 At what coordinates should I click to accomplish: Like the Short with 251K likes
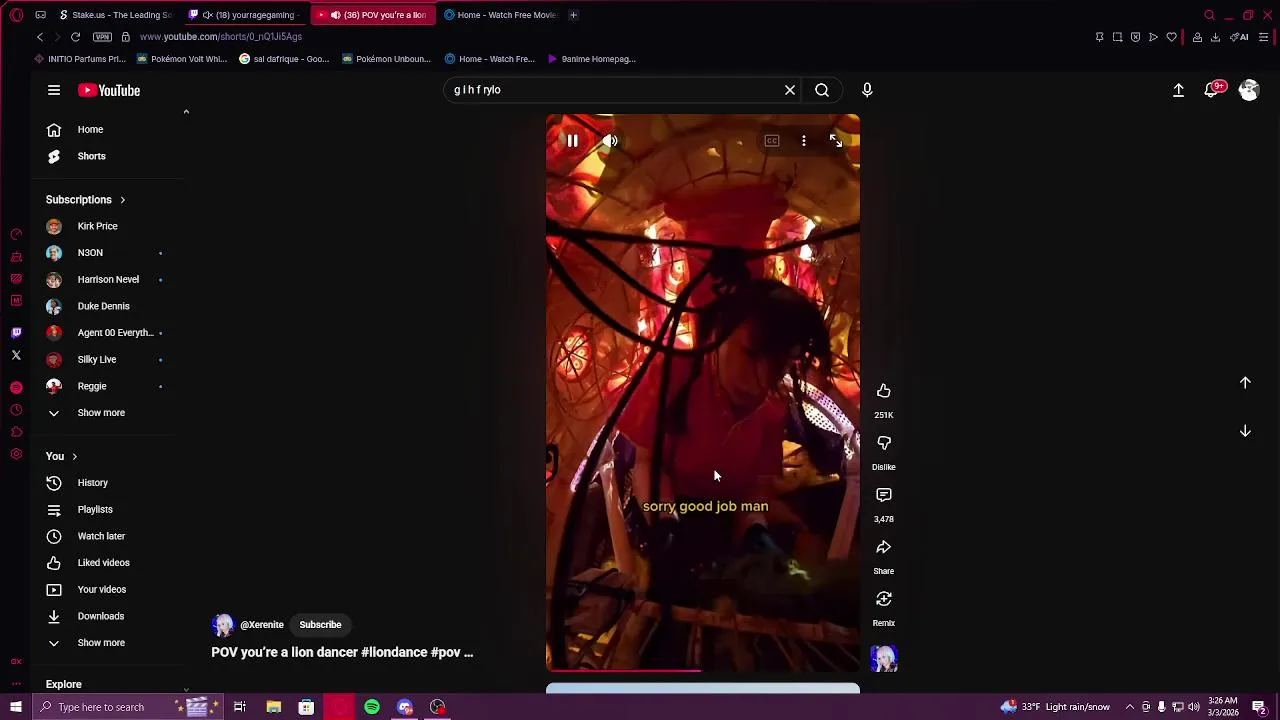click(884, 391)
